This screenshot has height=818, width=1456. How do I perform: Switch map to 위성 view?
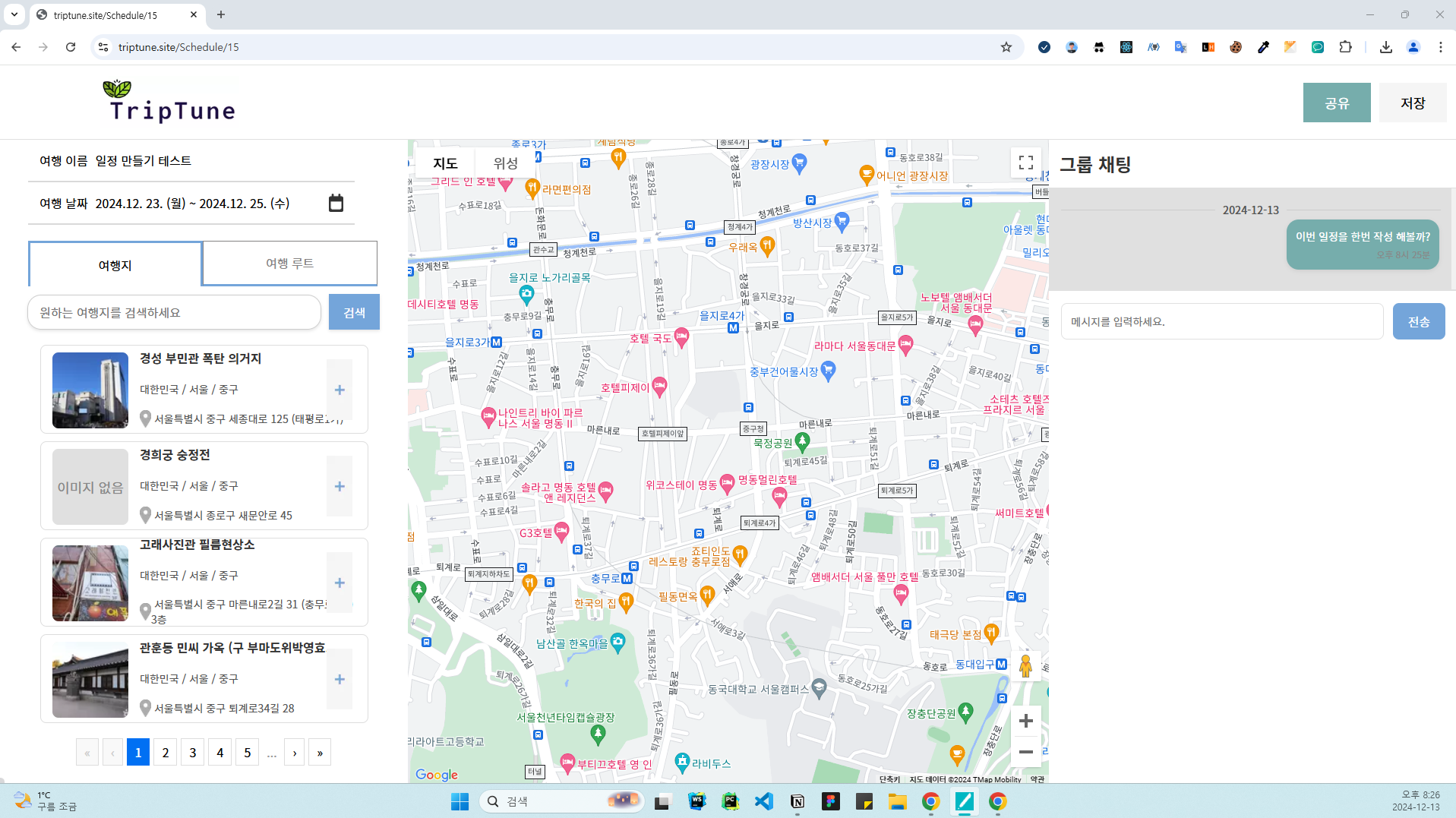505,163
